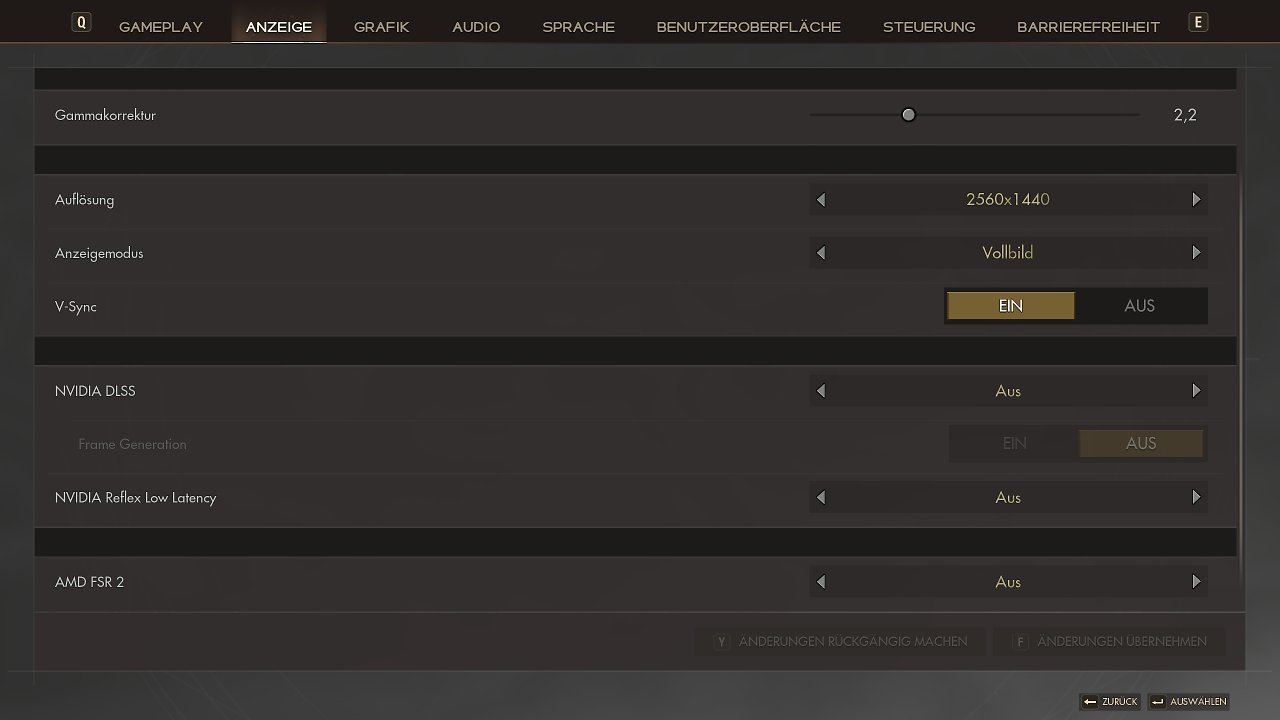Image resolution: width=1280 pixels, height=720 pixels.
Task: Select the Gammakorrektur setting label
Action: [x=106, y=115]
